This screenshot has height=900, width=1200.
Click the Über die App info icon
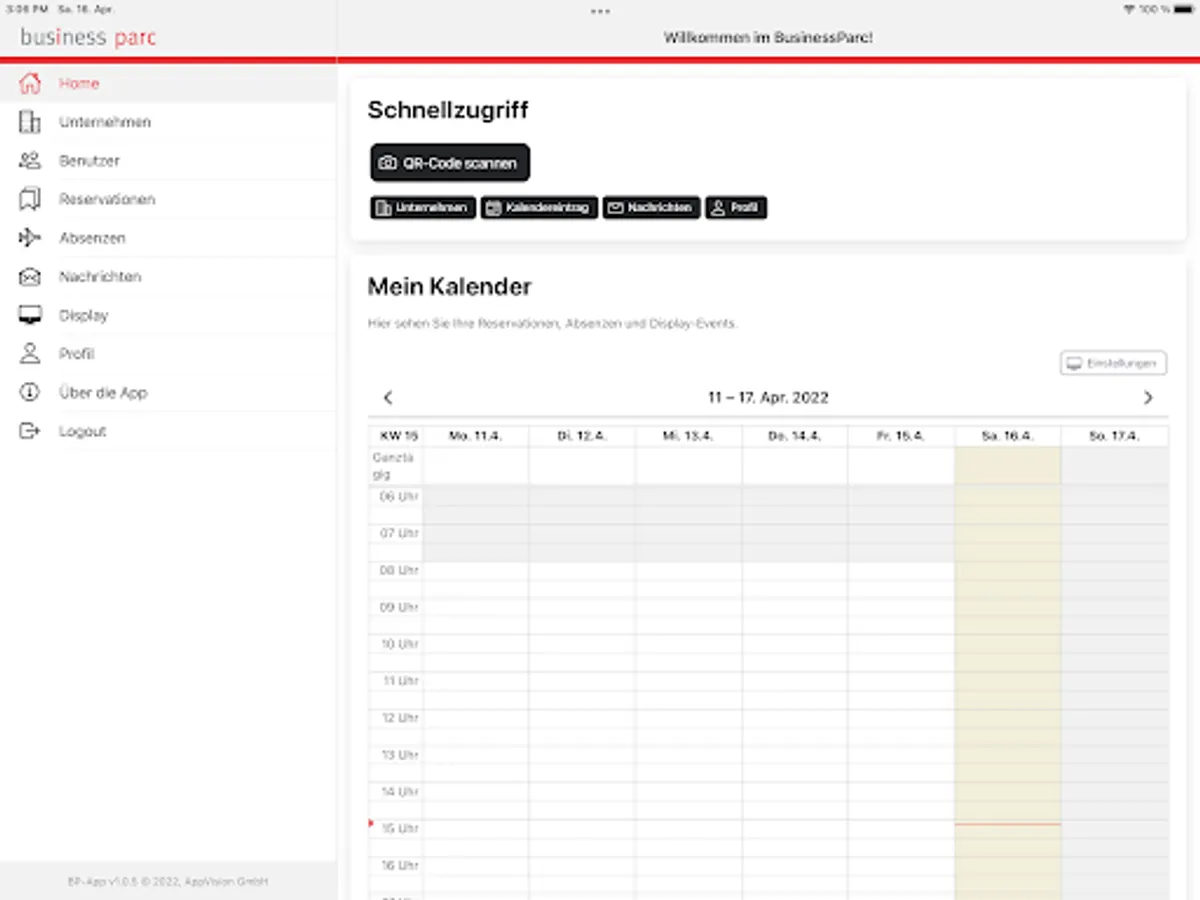[30, 392]
